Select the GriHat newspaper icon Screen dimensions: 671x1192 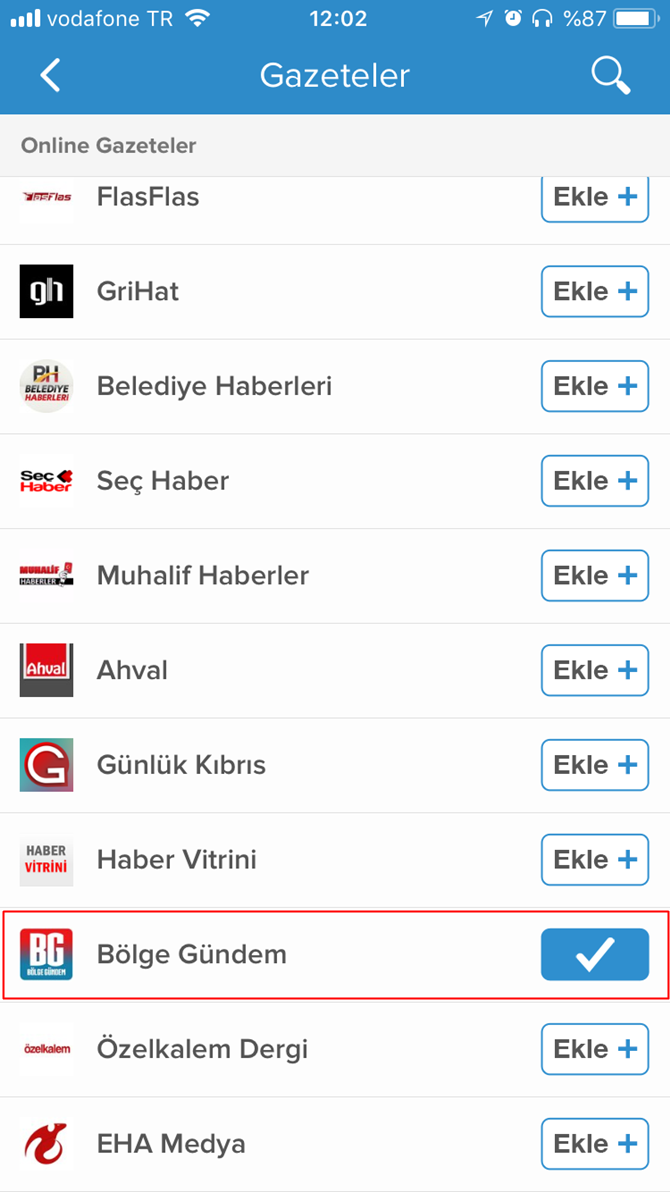[46, 291]
